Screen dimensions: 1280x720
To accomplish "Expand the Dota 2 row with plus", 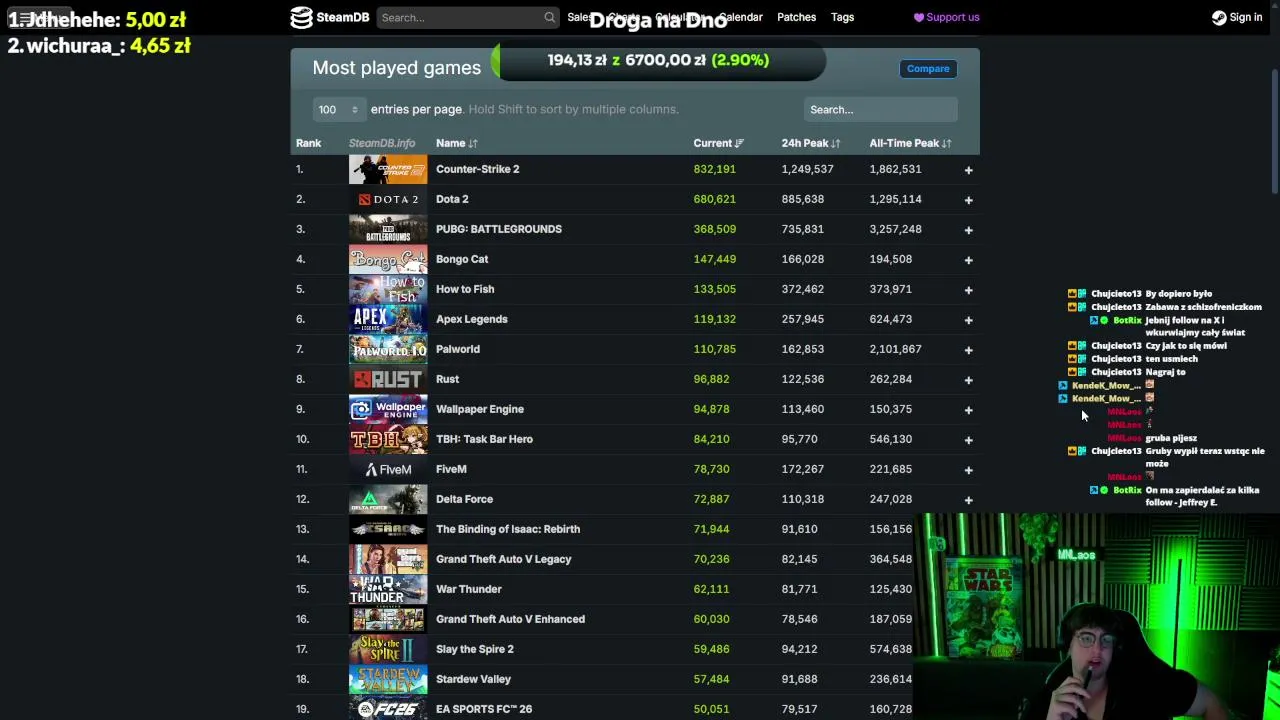I will pos(968,200).
